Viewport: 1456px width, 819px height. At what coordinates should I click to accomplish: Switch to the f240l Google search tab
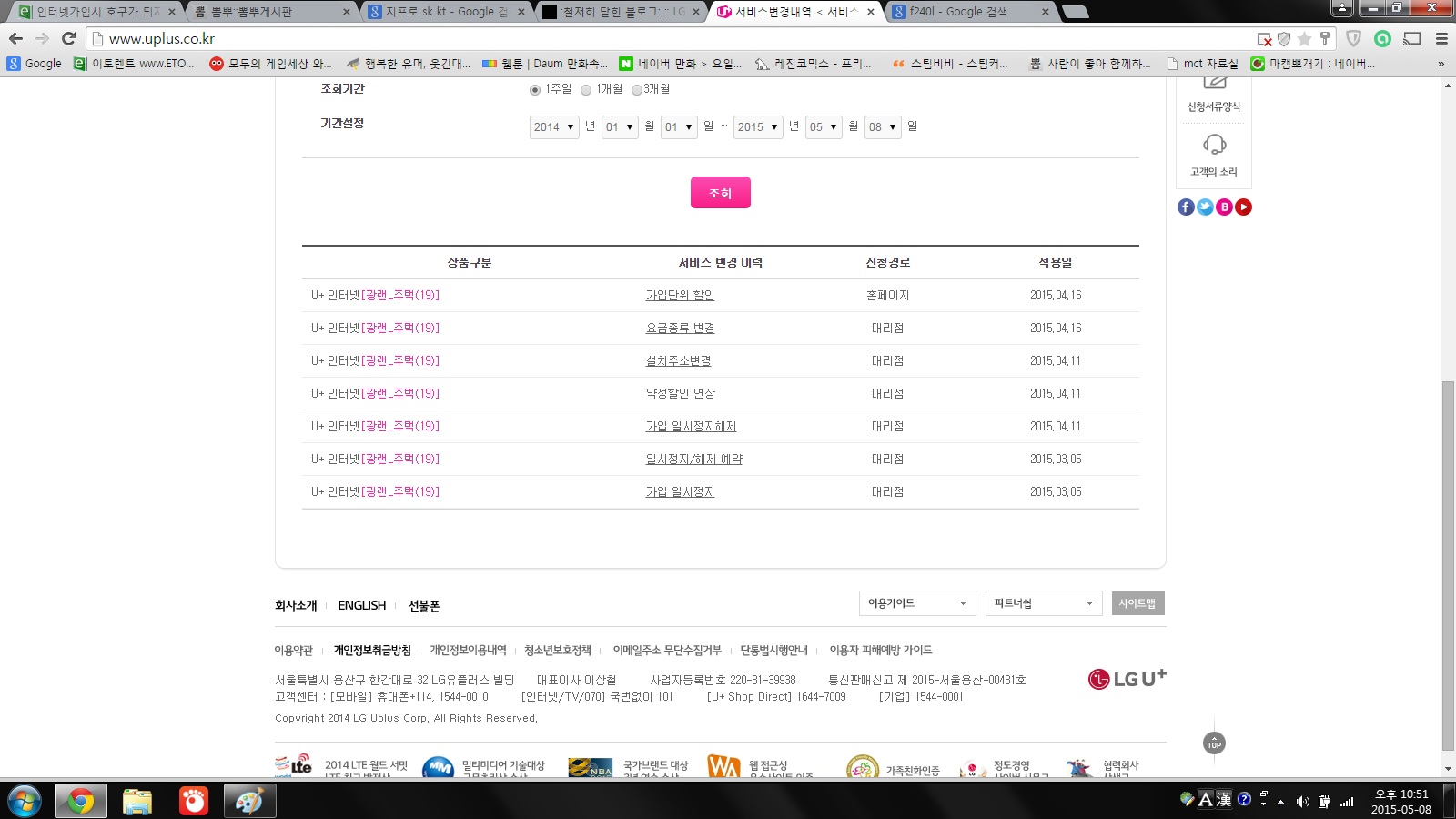[965, 12]
